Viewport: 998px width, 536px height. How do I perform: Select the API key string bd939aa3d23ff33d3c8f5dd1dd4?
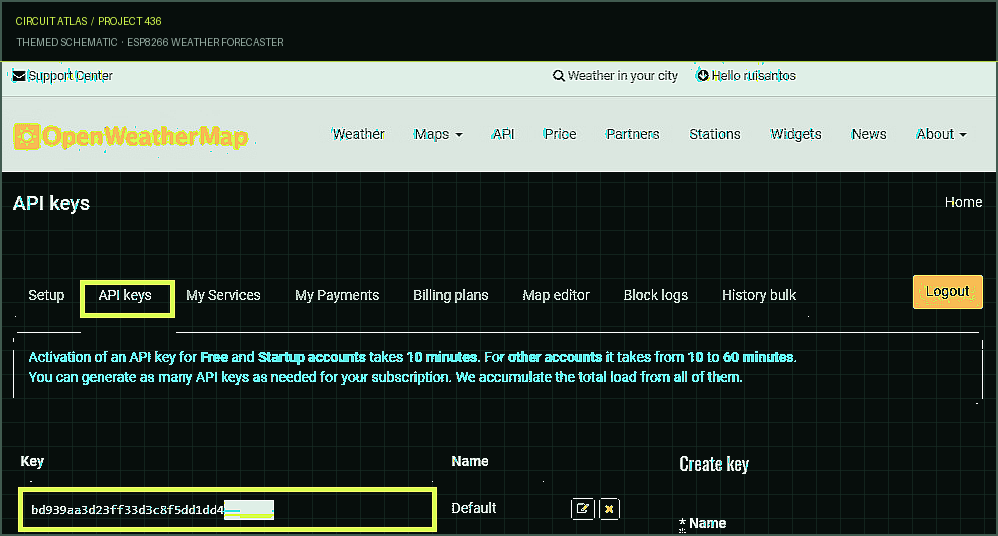tap(127, 510)
